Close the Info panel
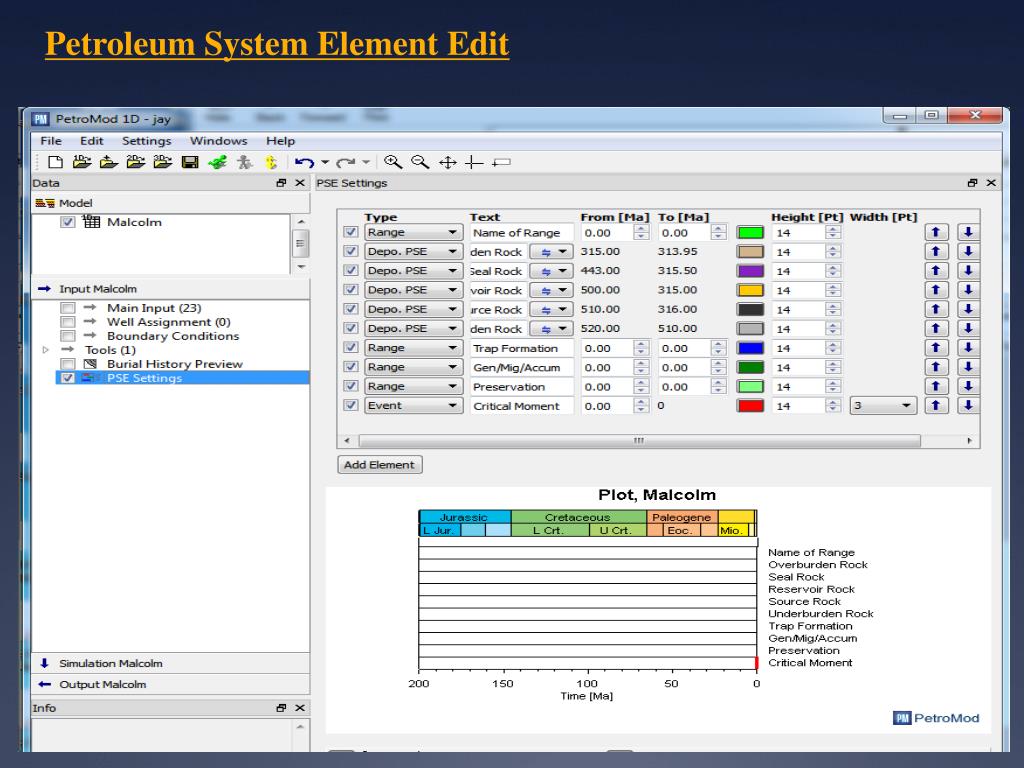This screenshot has width=1024, height=768. point(300,708)
